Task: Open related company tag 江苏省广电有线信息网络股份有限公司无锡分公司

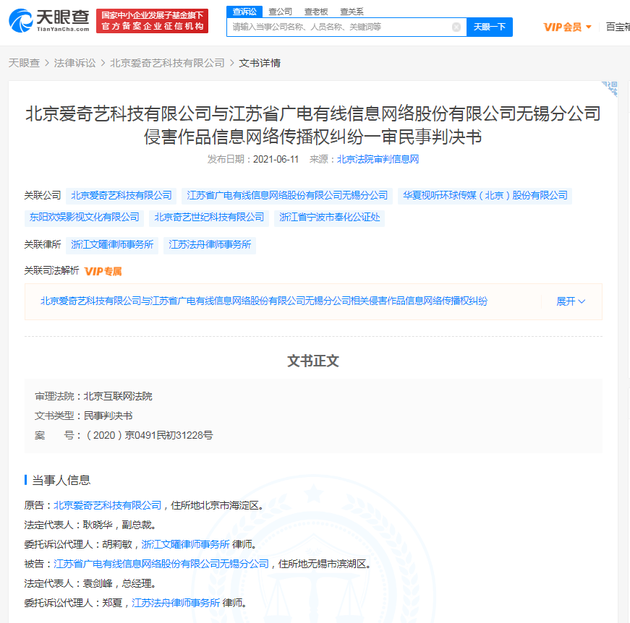Action: pyautogui.click(x=287, y=196)
